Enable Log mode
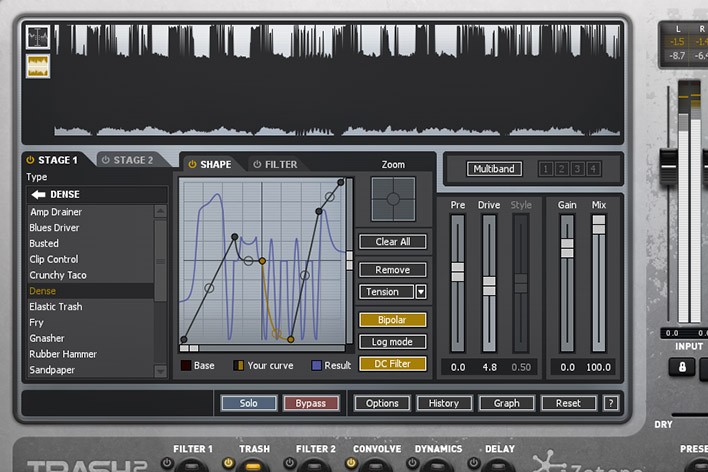Viewport: 708px width, 472px height. (392, 342)
